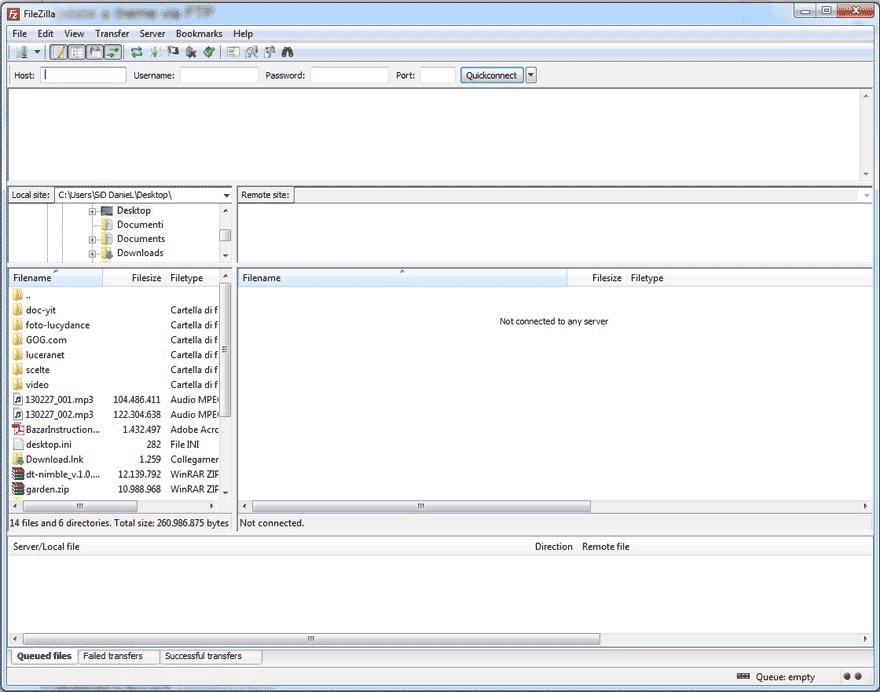Open the Edit menu
This screenshot has height=692, width=880.
[x=45, y=34]
